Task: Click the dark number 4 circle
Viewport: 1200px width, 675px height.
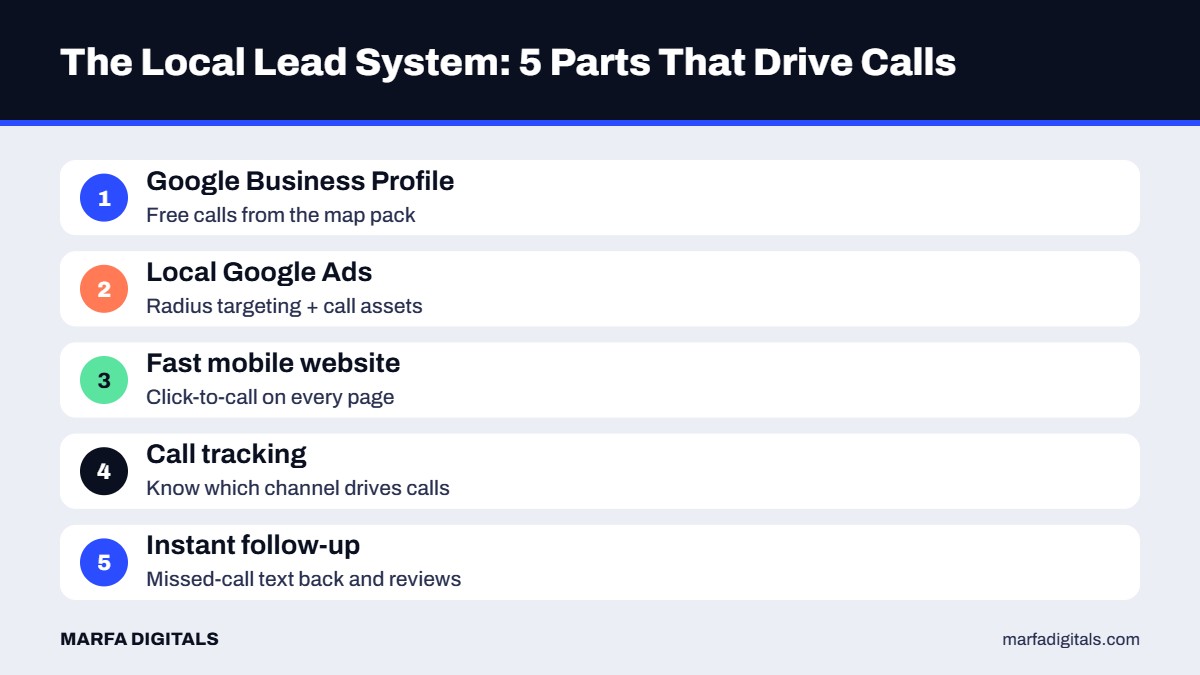Action: click(x=104, y=471)
